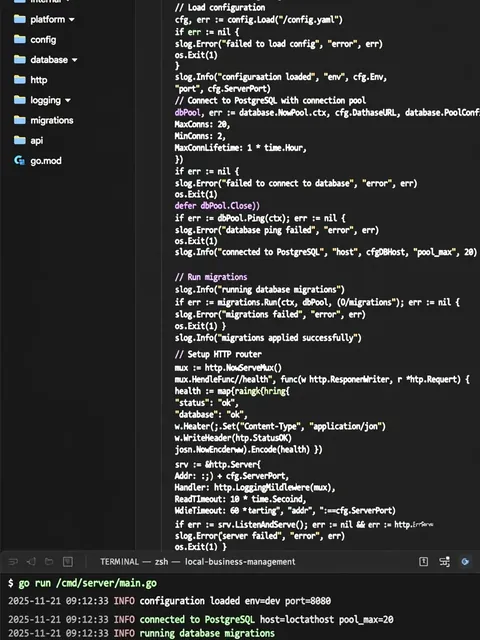The image size is (480, 640).
Task: Click the database folder icon
Action: click(20, 59)
